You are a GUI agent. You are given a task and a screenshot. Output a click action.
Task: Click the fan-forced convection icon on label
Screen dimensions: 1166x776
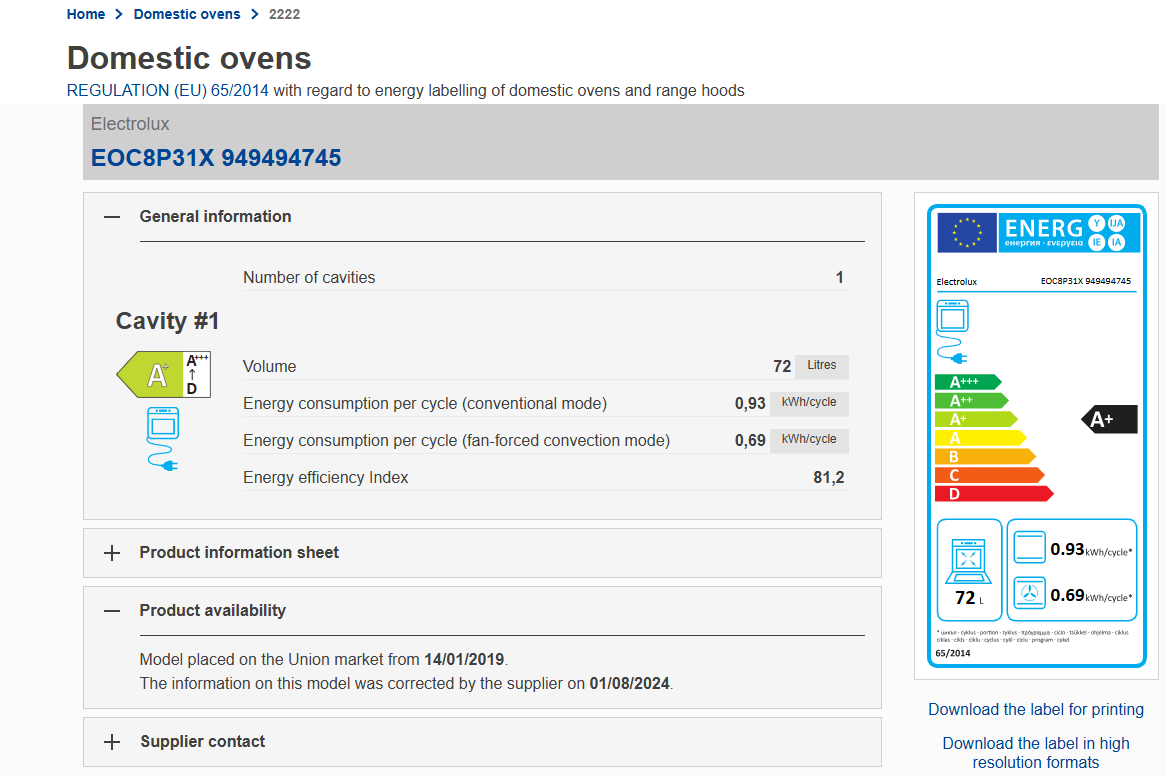coord(1029,594)
